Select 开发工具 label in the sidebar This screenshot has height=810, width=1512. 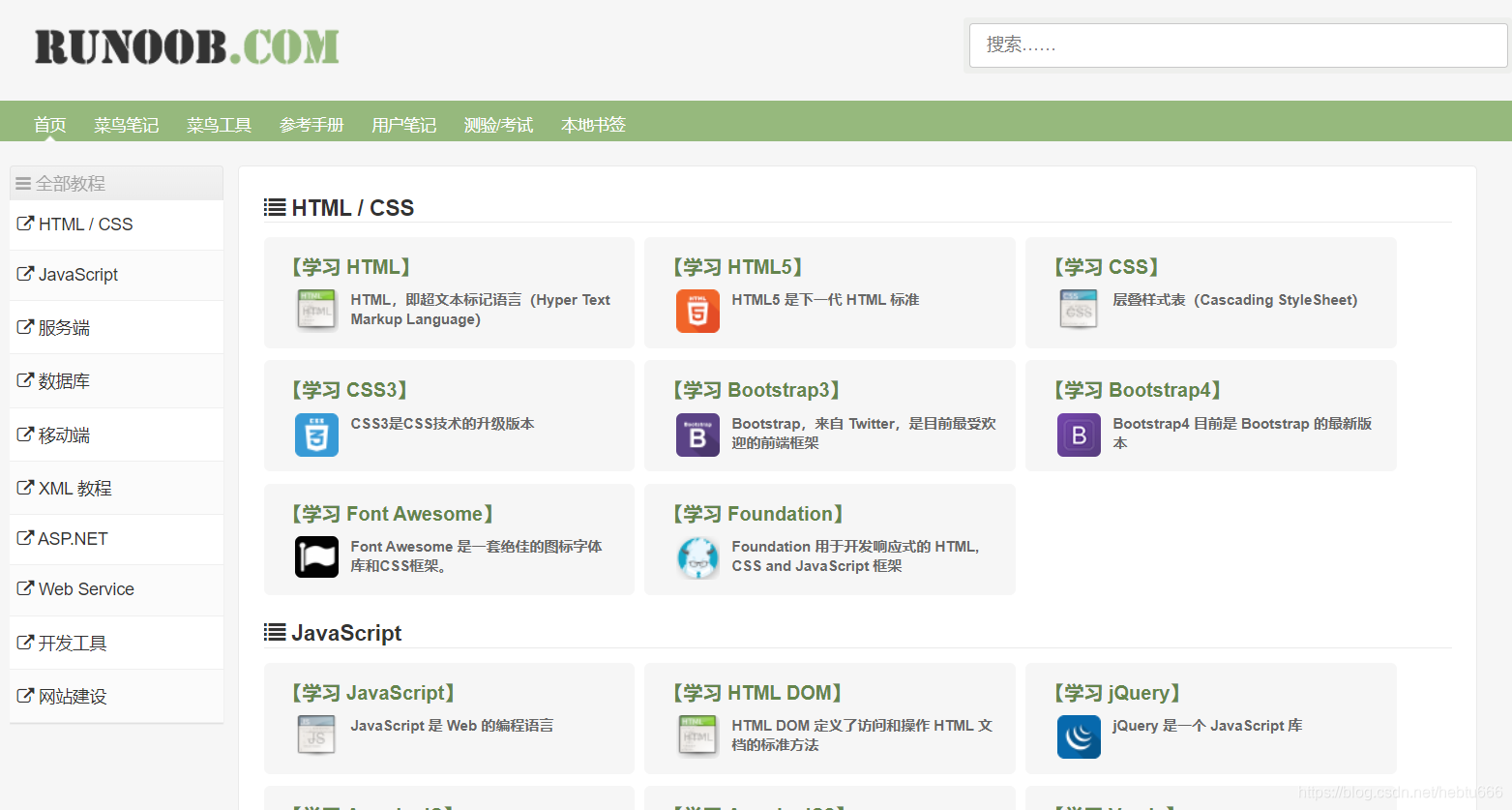pyautogui.click(x=73, y=644)
